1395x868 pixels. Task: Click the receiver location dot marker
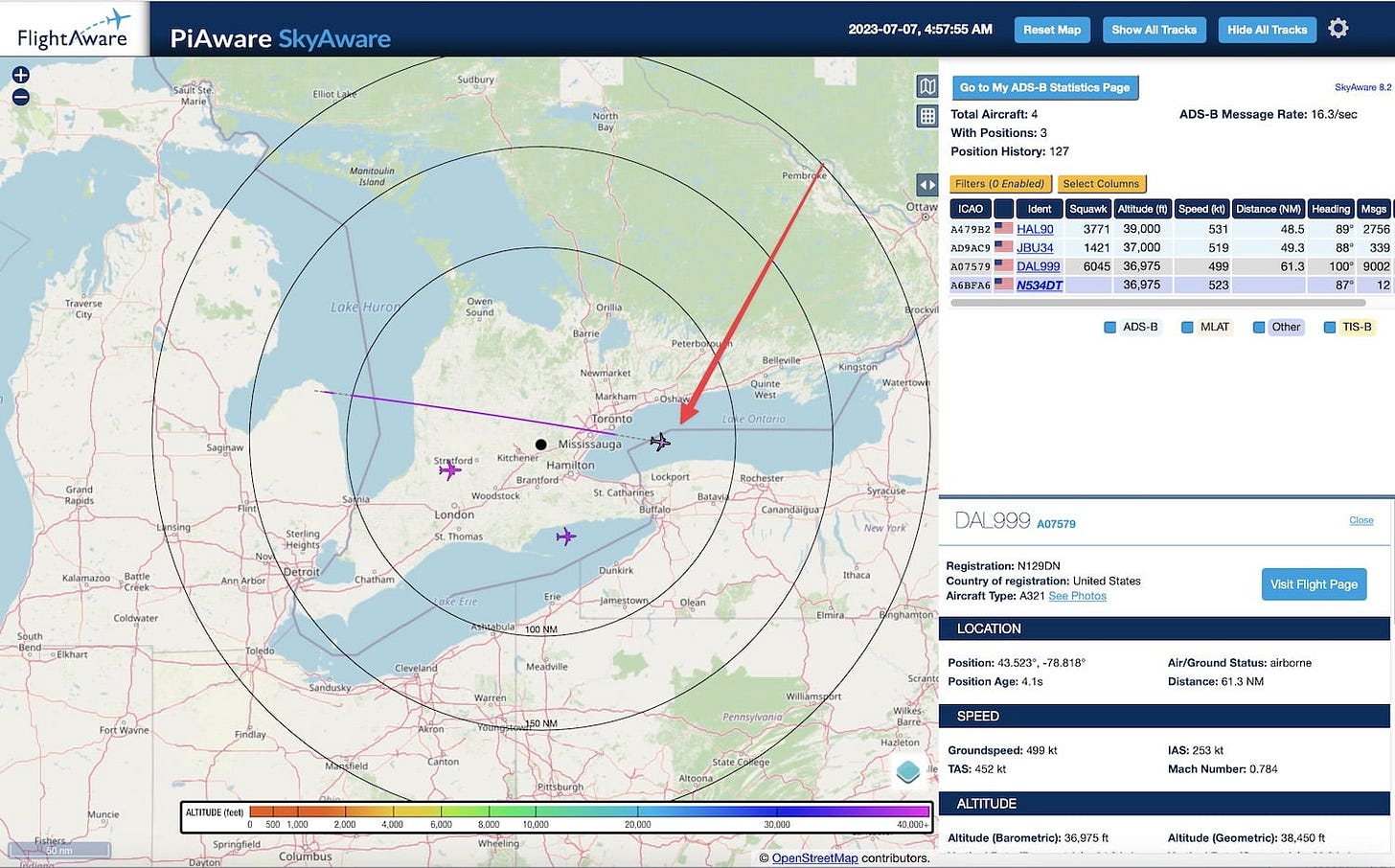tap(540, 445)
